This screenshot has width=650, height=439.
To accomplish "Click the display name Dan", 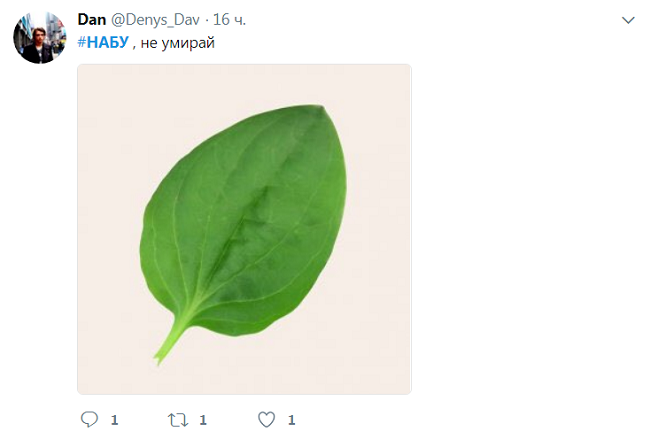I will pyautogui.click(x=92, y=21).
